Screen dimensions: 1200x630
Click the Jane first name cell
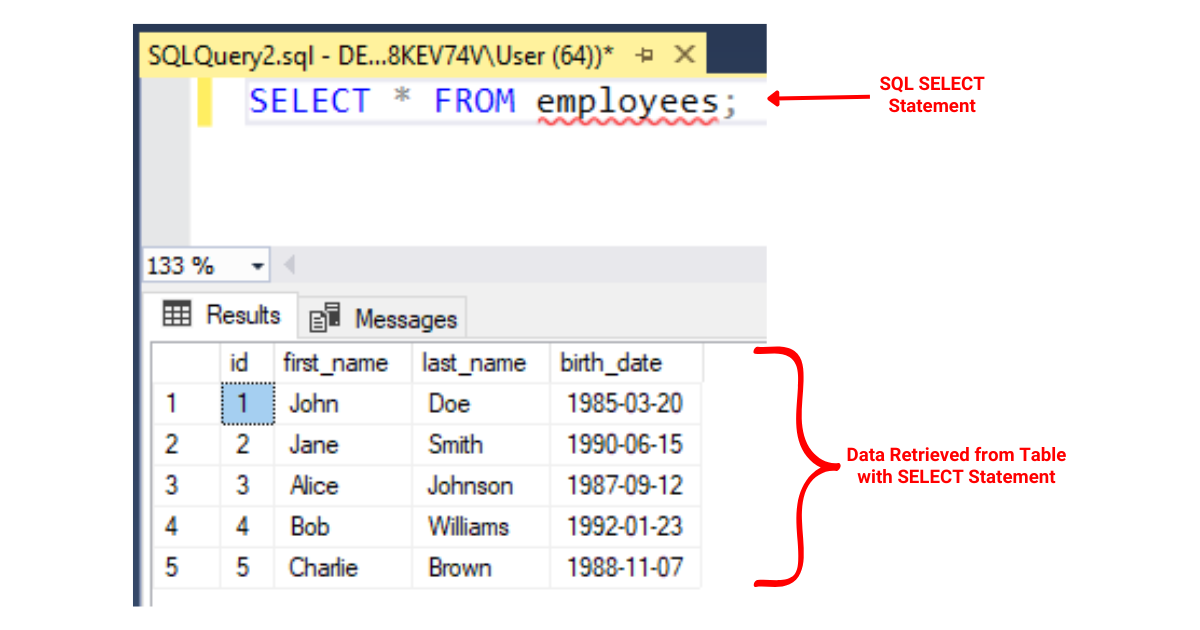[344, 445]
